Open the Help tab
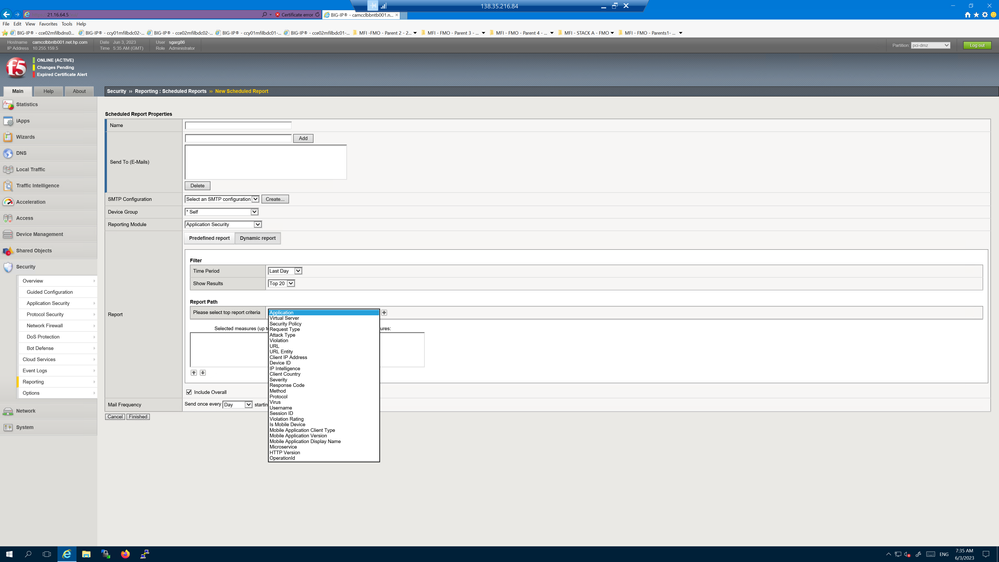The image size is (999, 562). pyautogui.click(x=48, y=91)
